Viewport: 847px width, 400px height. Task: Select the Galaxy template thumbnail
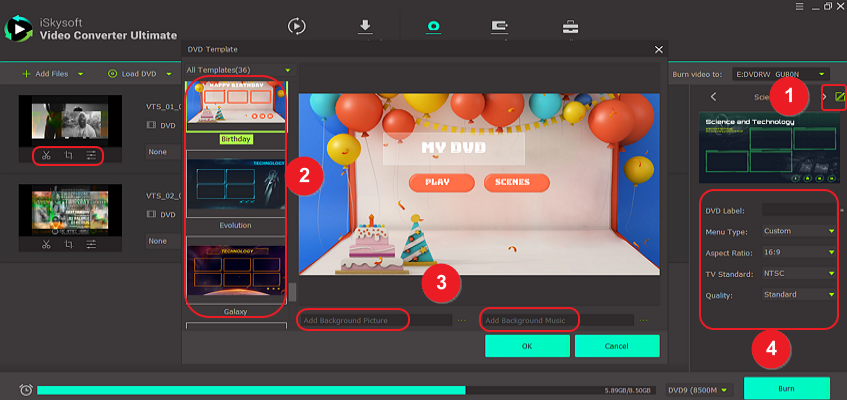click(x=235, y=269)
